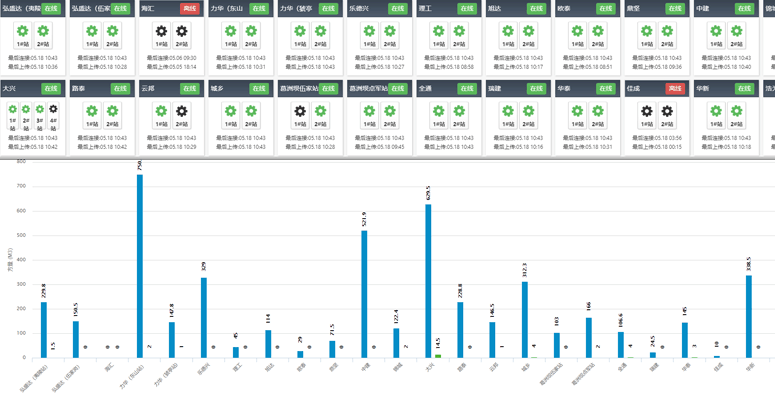Select 4#站 gear icon in 大兴 card
Image resolution: width=775 pixels, height=400 pixels.
point(53,109)
